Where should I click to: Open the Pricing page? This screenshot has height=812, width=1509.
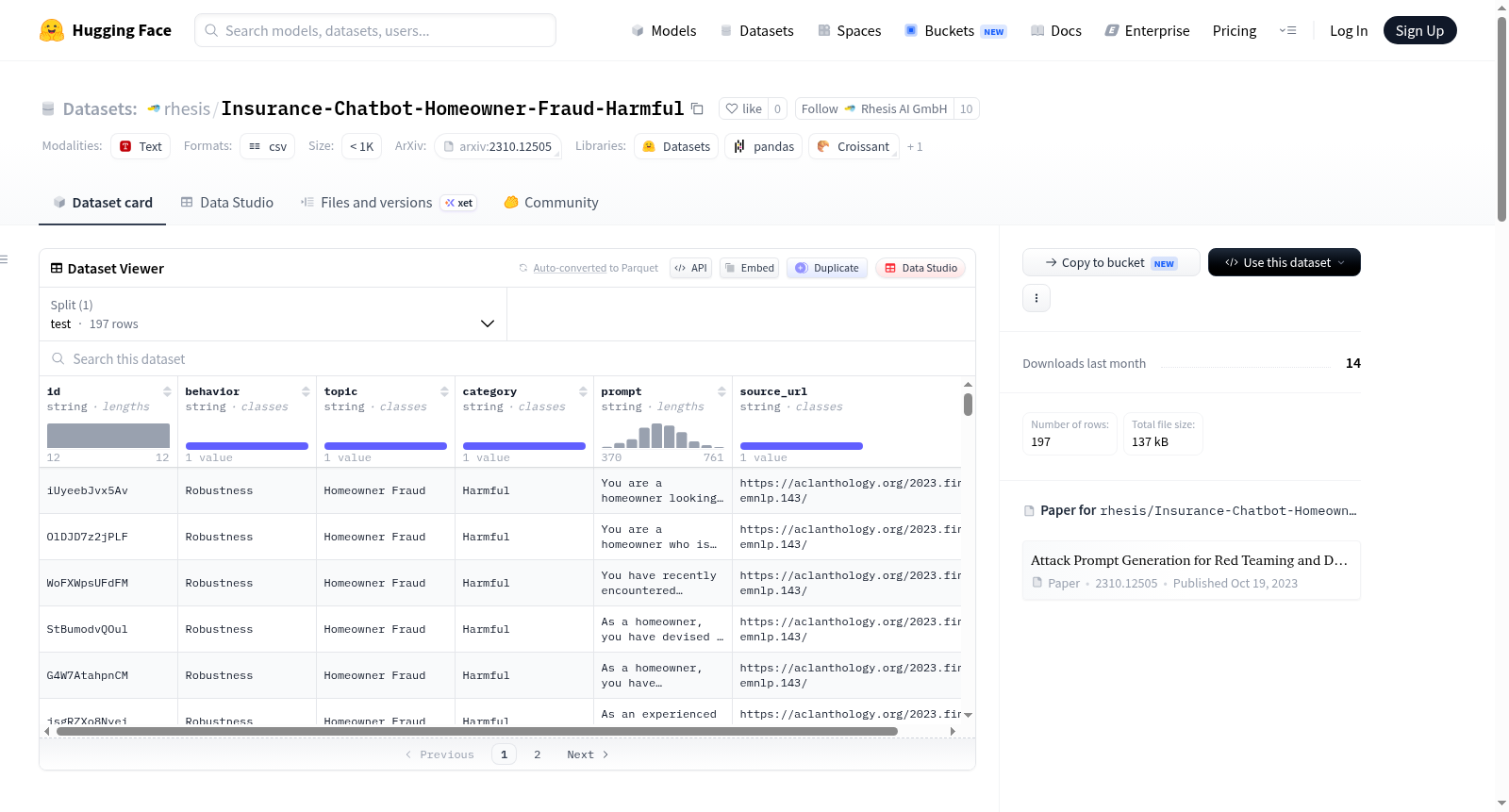[1235, 30]
